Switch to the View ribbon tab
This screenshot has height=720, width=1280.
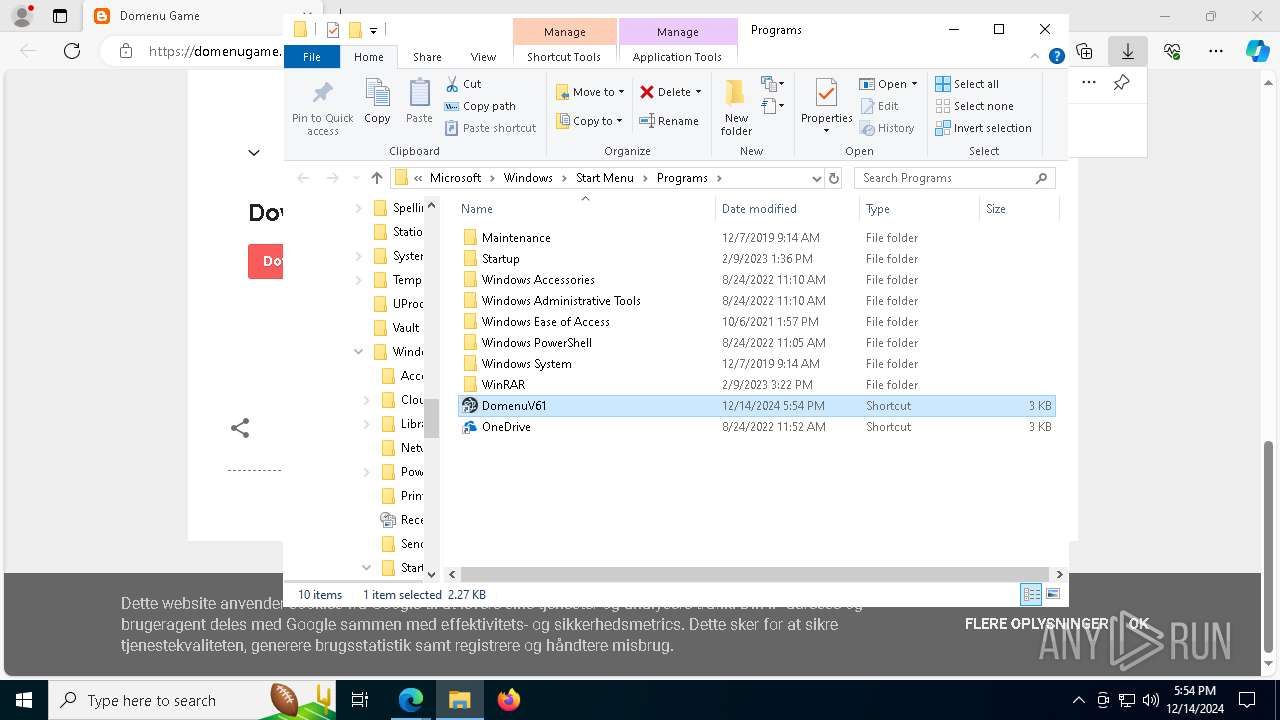click(x=483, y=57)
